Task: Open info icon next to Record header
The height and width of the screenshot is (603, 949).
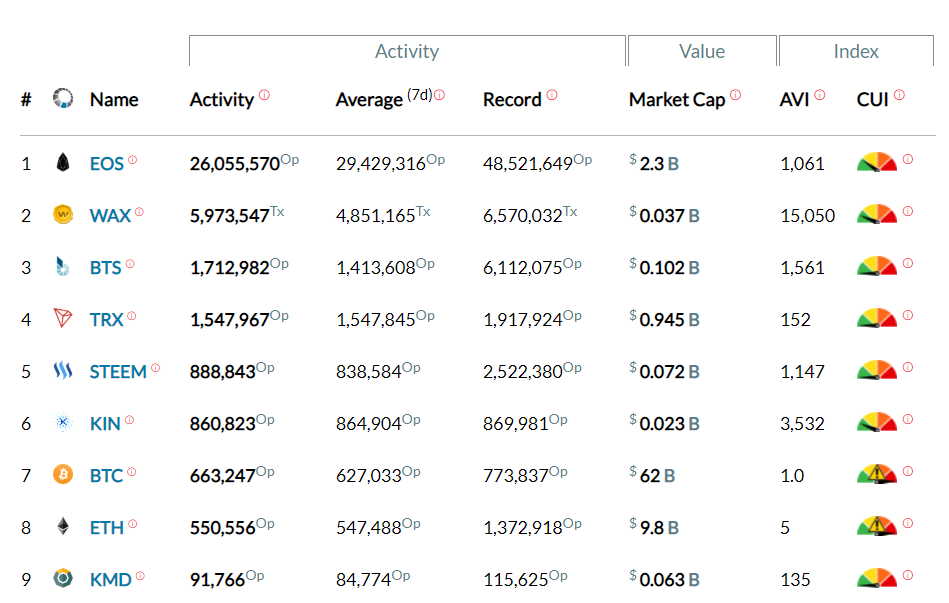Action: pyautogui.click(x=552, y=94)
